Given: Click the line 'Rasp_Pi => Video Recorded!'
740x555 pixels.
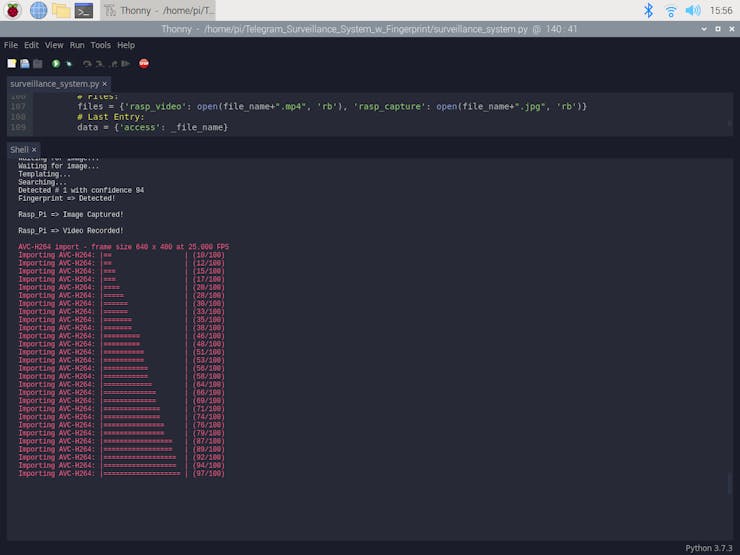Looking at the screenshot, I should (x=71, y=231).
